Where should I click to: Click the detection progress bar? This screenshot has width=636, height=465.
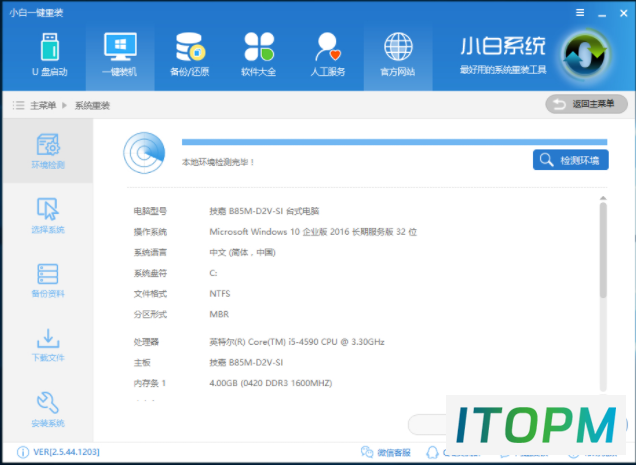click(394, 142)
